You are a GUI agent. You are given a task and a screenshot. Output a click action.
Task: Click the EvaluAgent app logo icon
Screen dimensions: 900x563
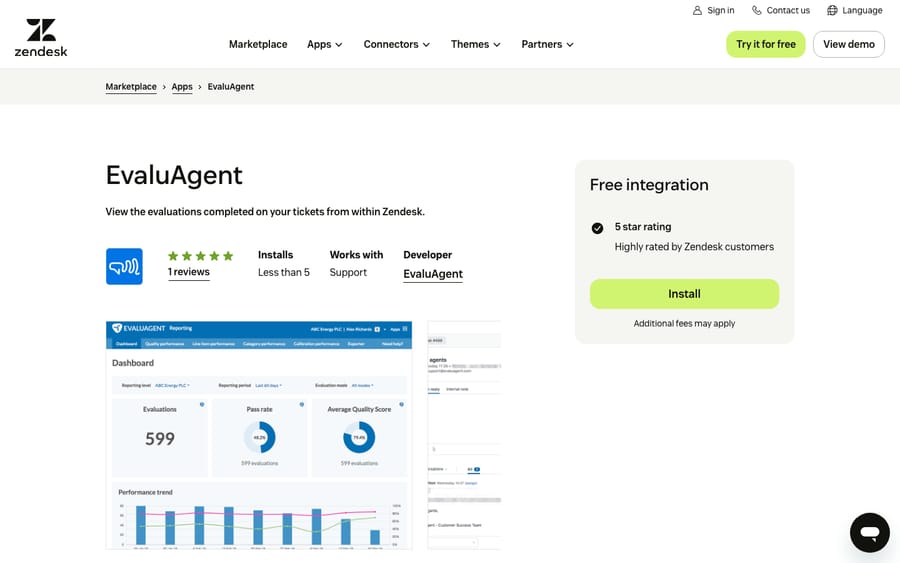[124, 266]
